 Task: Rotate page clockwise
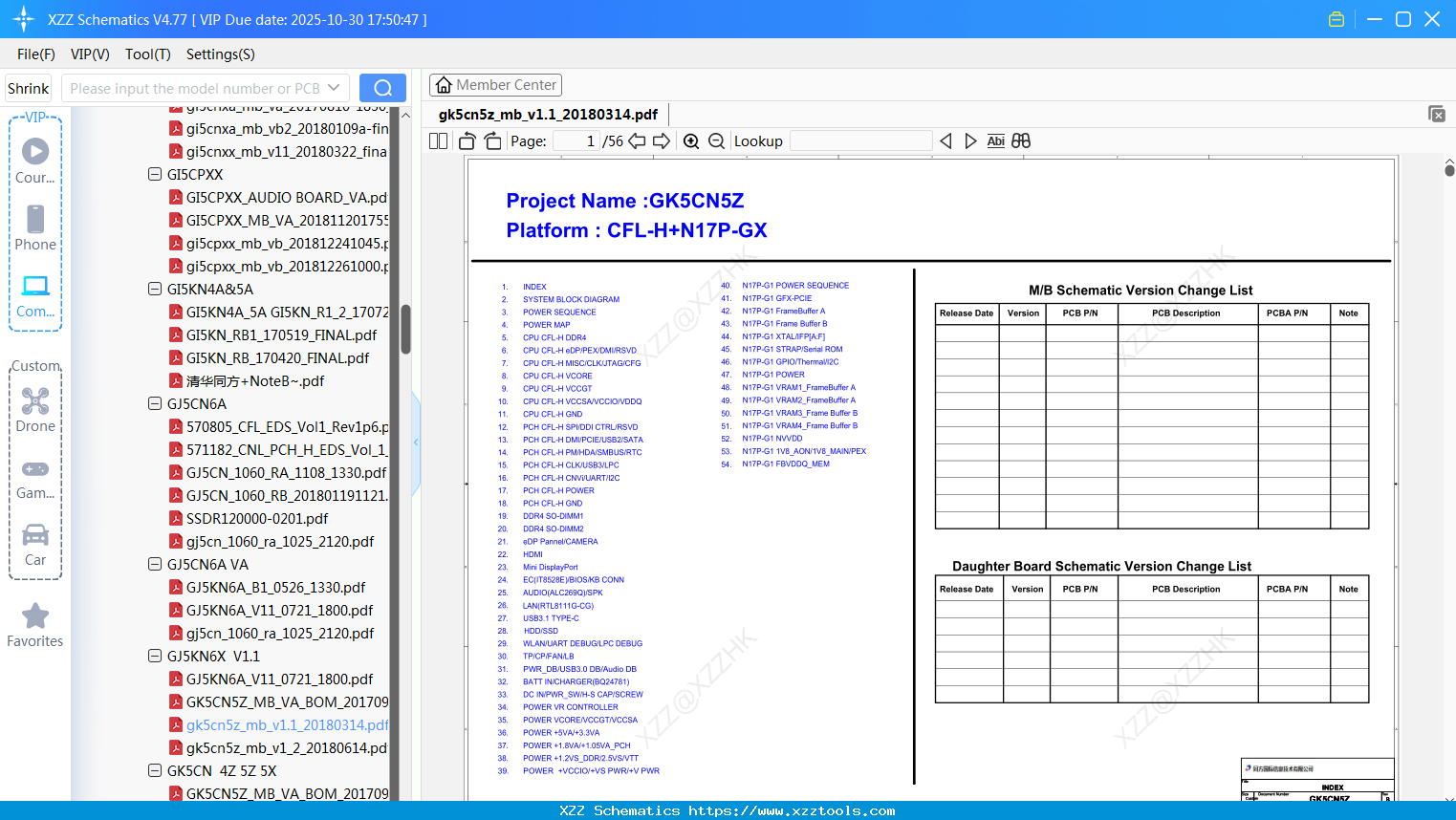pos(492,140)
